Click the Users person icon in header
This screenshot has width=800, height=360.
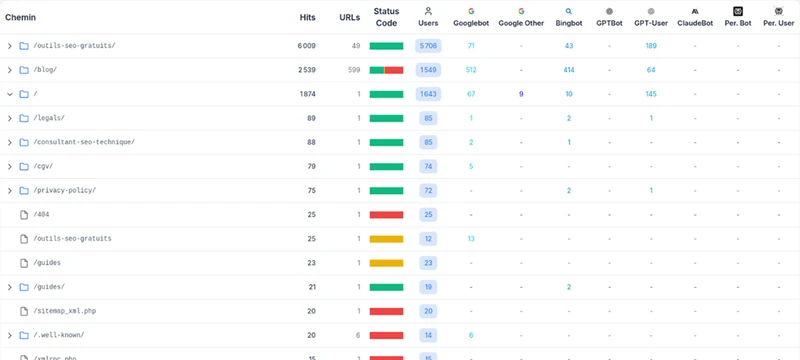(x=428, y=11)
